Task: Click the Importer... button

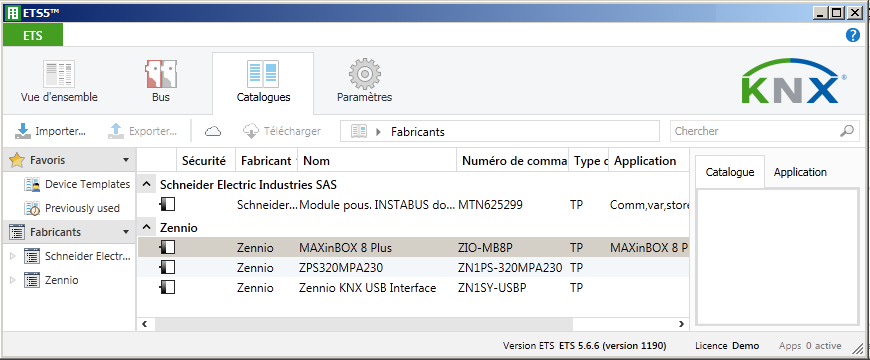Action: pos(51,131)
